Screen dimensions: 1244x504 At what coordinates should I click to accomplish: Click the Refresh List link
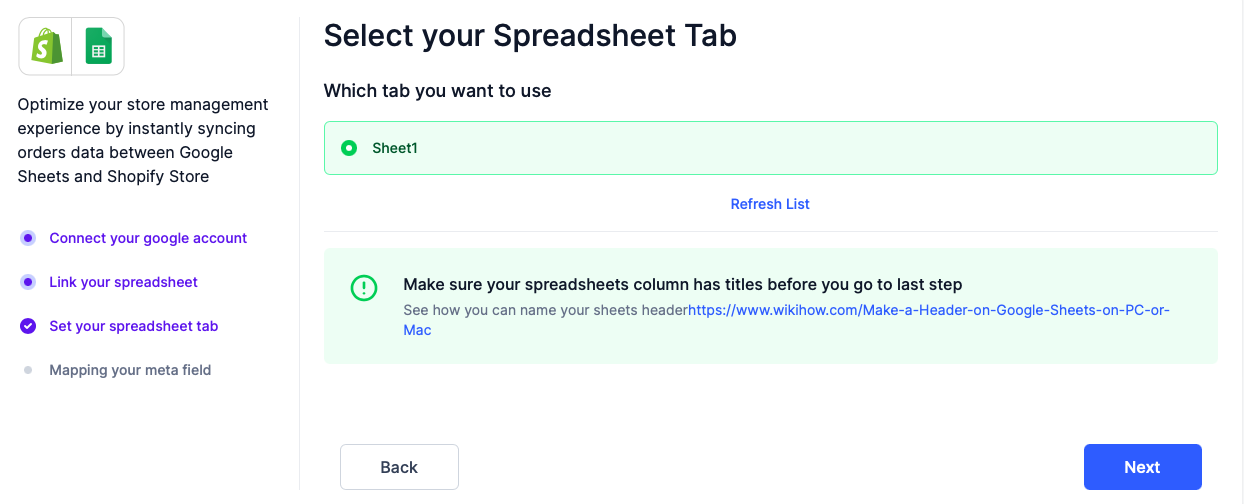pos(770,204)
